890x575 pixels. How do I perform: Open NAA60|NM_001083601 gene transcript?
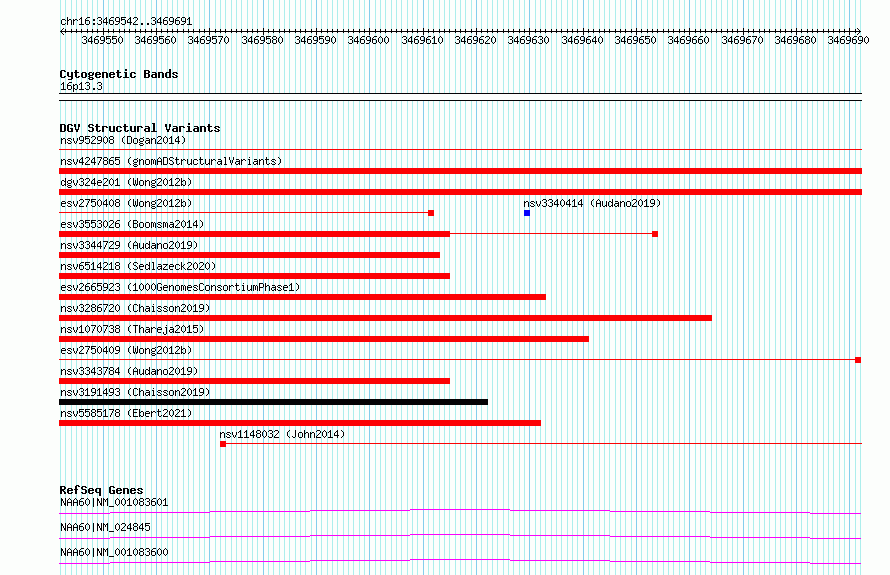point(114,502)
